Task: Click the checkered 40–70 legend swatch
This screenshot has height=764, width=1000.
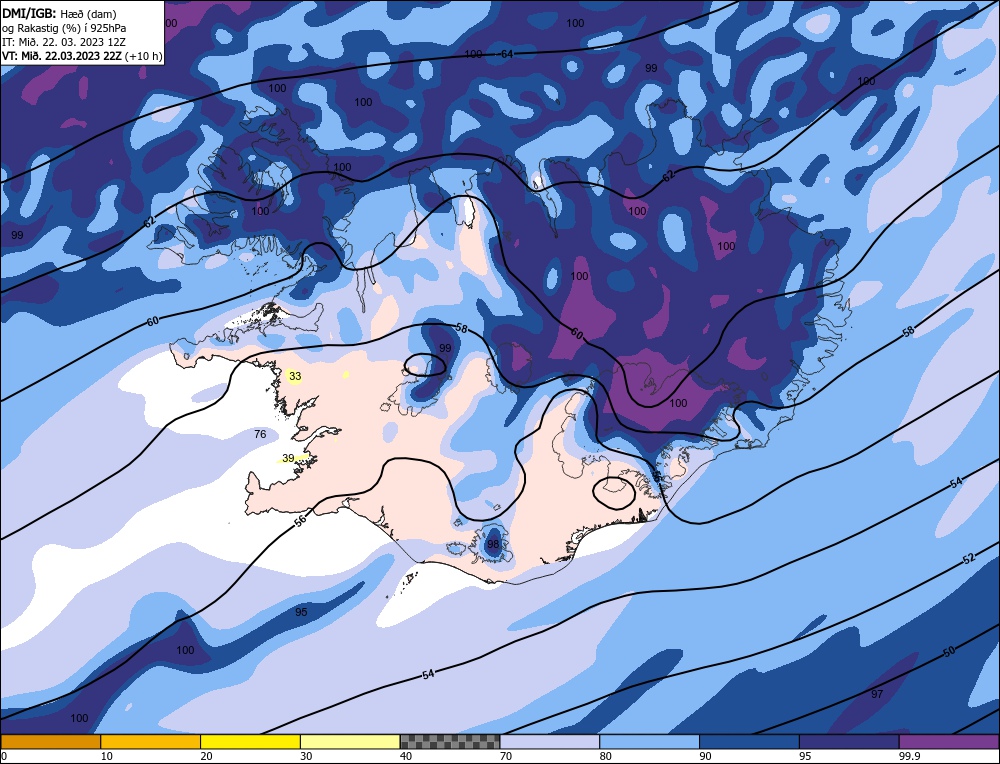Action: point(450,741)
